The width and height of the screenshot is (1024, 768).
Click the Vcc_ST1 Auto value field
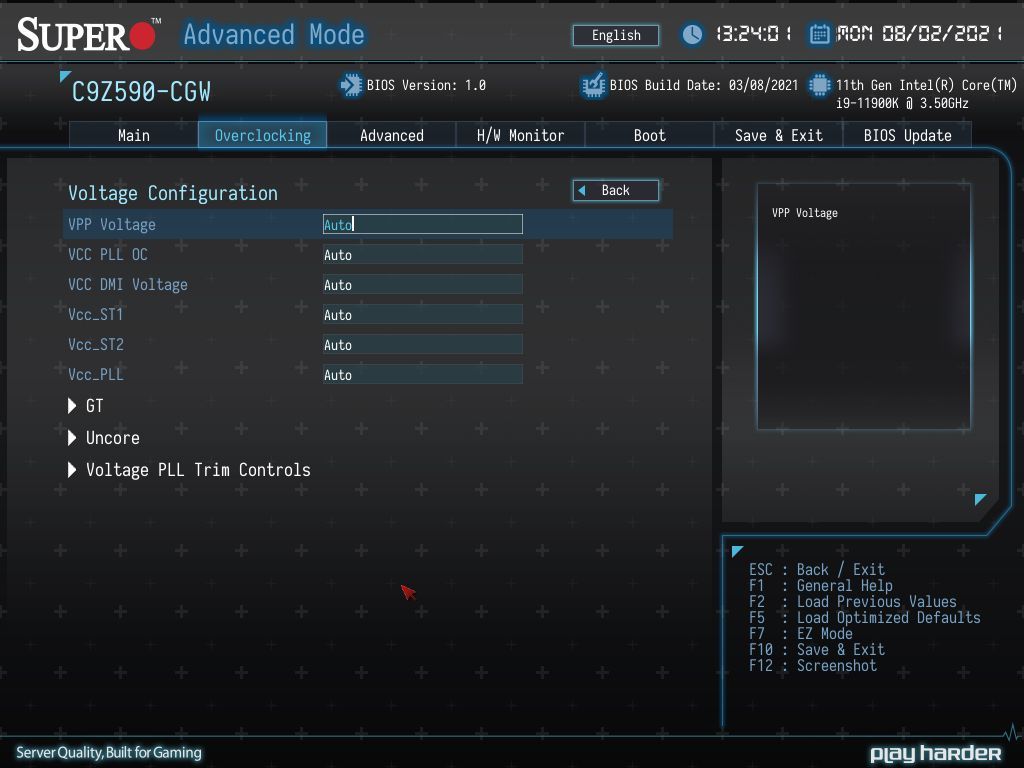click(x=423, y=315)
